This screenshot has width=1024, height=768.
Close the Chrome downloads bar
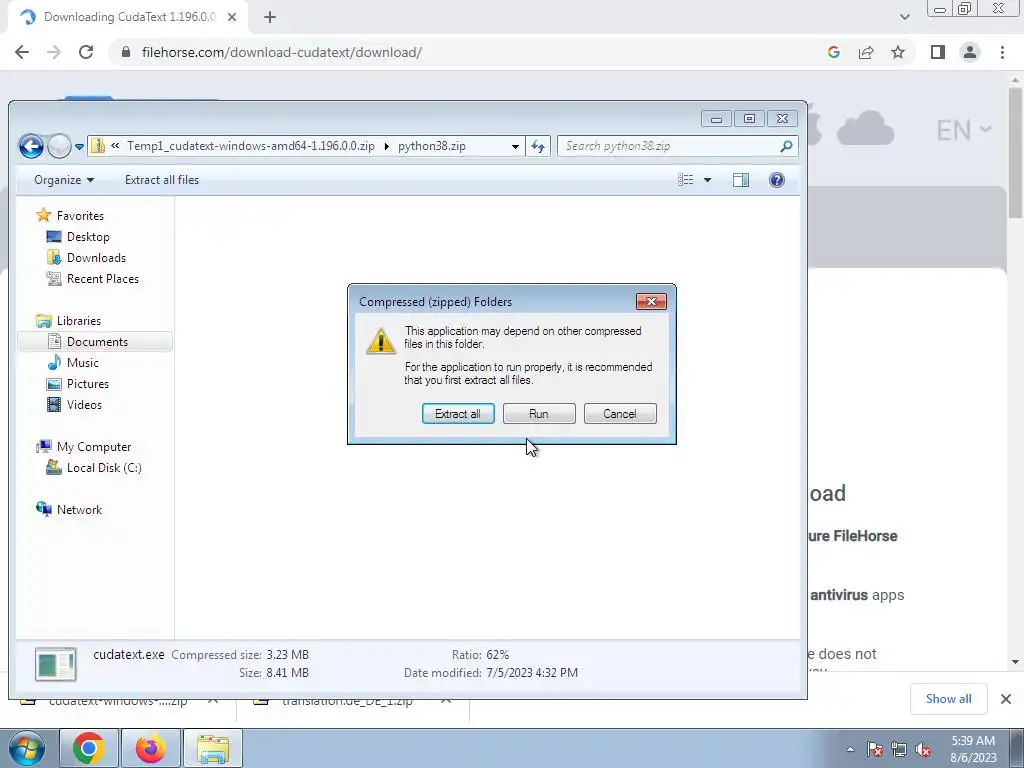coord(1006,699)
